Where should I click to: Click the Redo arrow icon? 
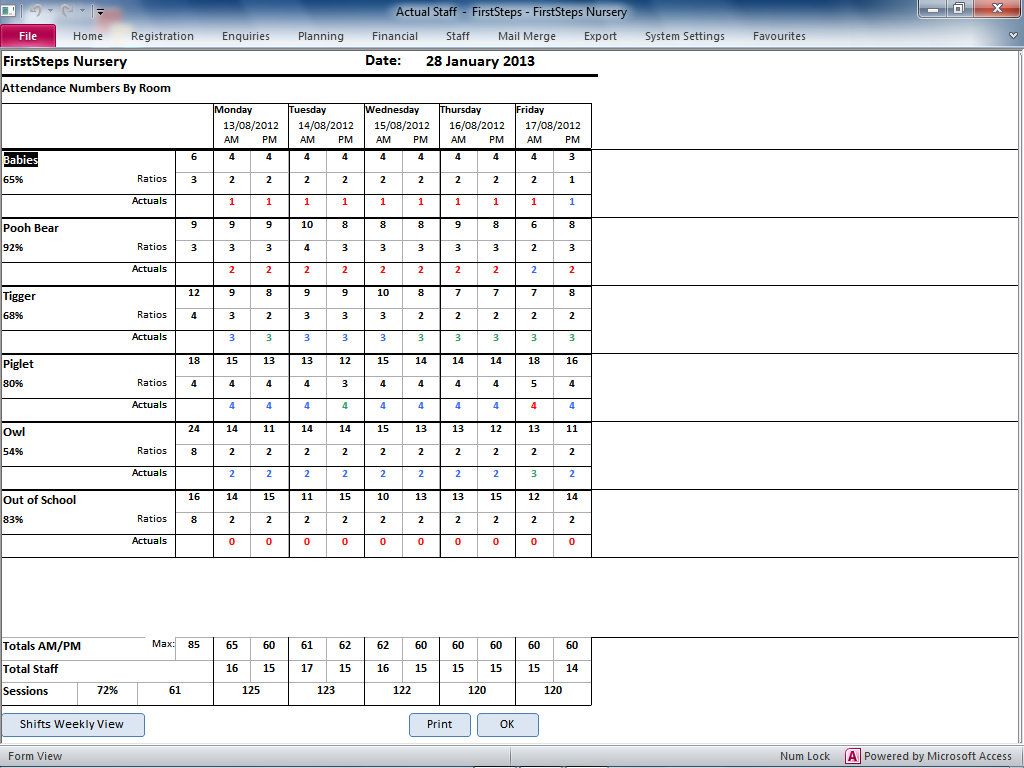point(67,10)
